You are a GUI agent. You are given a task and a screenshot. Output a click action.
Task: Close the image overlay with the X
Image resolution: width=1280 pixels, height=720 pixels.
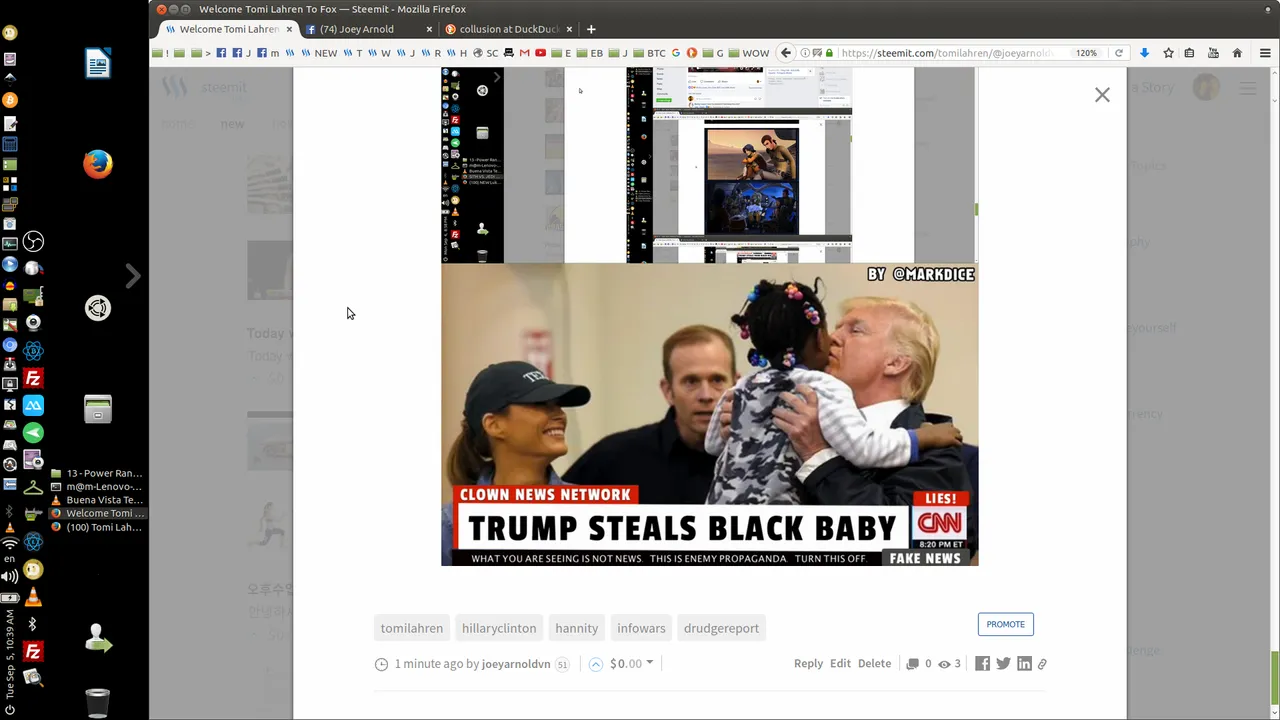pos(1102,95)
